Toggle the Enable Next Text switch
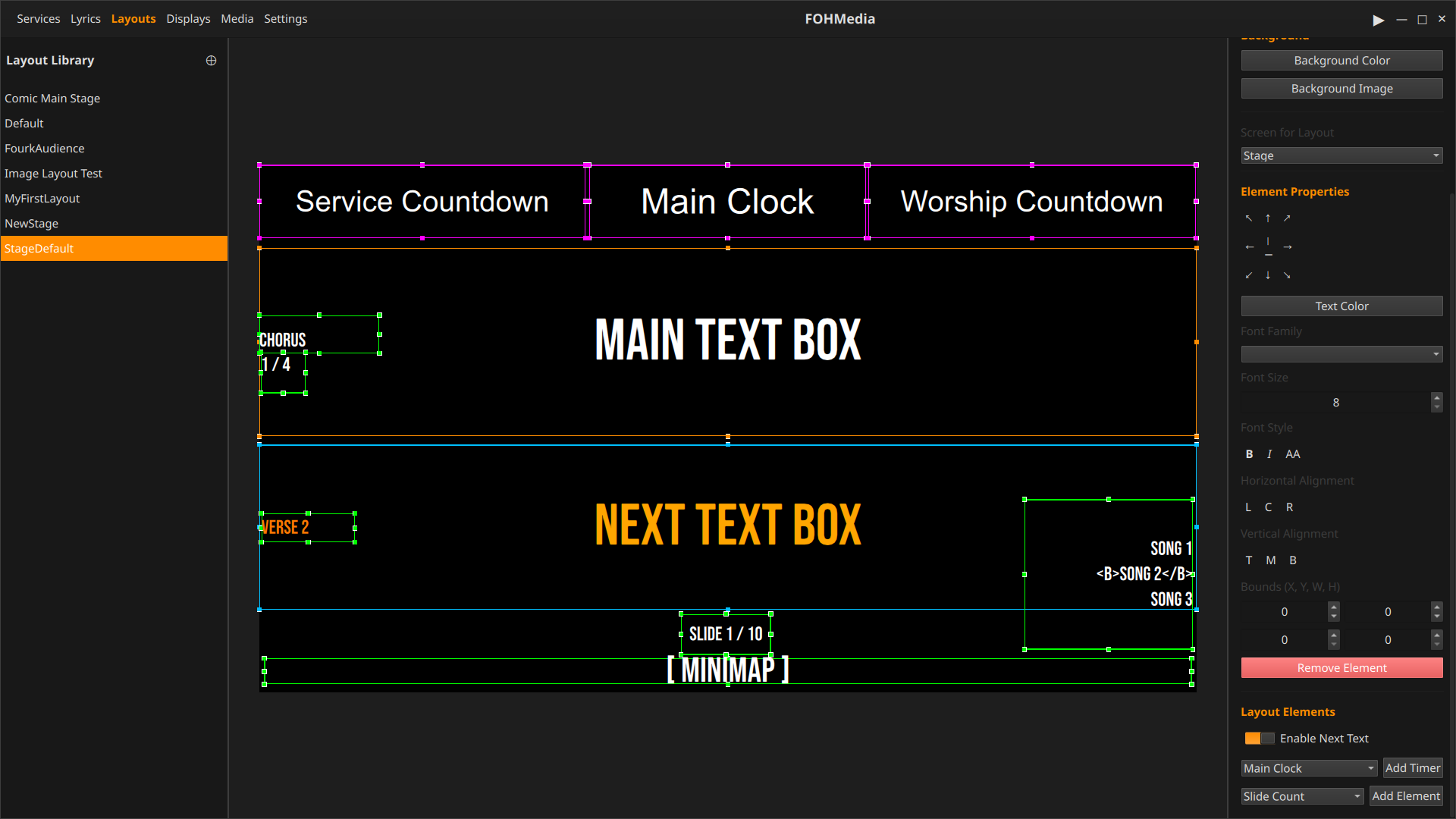 pos(1260,739)
